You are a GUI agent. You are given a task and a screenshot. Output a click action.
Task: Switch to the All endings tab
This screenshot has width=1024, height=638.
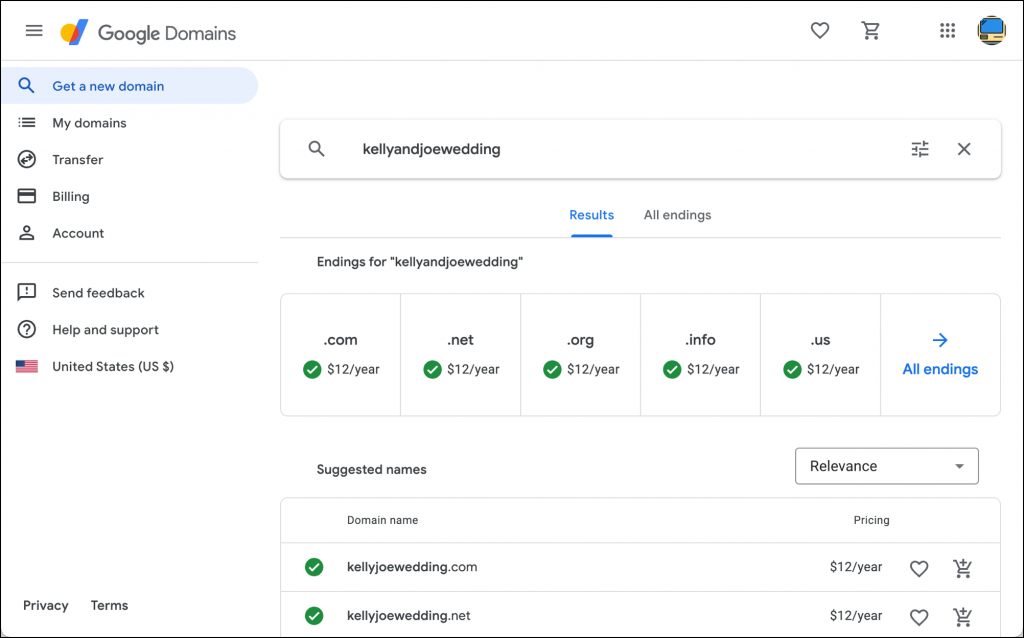tap(677, 215)
